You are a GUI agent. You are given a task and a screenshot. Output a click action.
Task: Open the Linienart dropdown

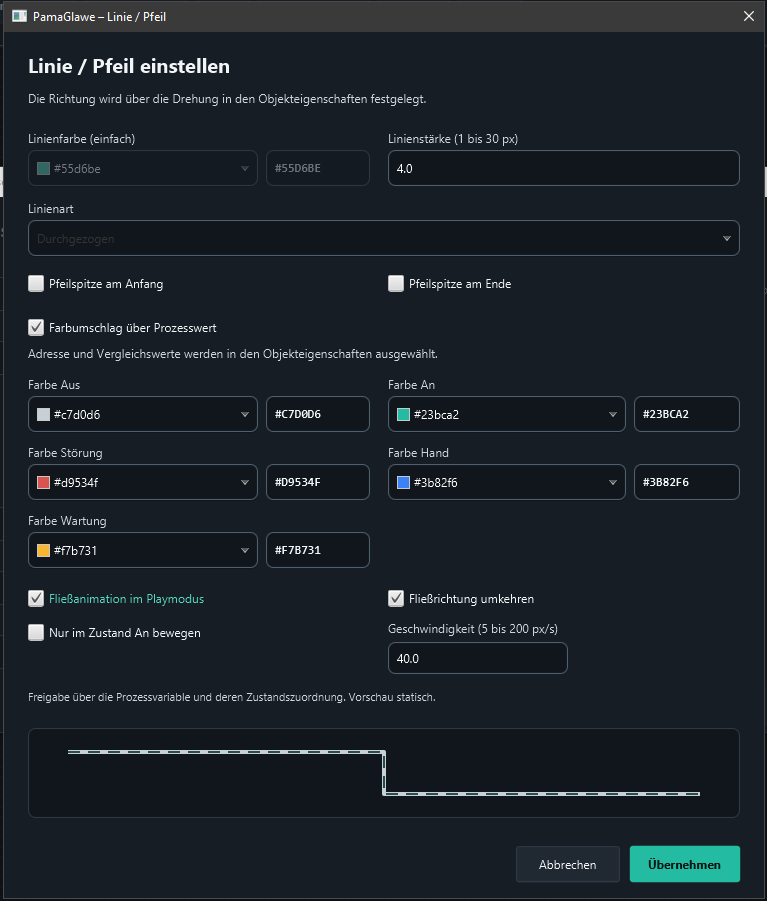(383, 238)
